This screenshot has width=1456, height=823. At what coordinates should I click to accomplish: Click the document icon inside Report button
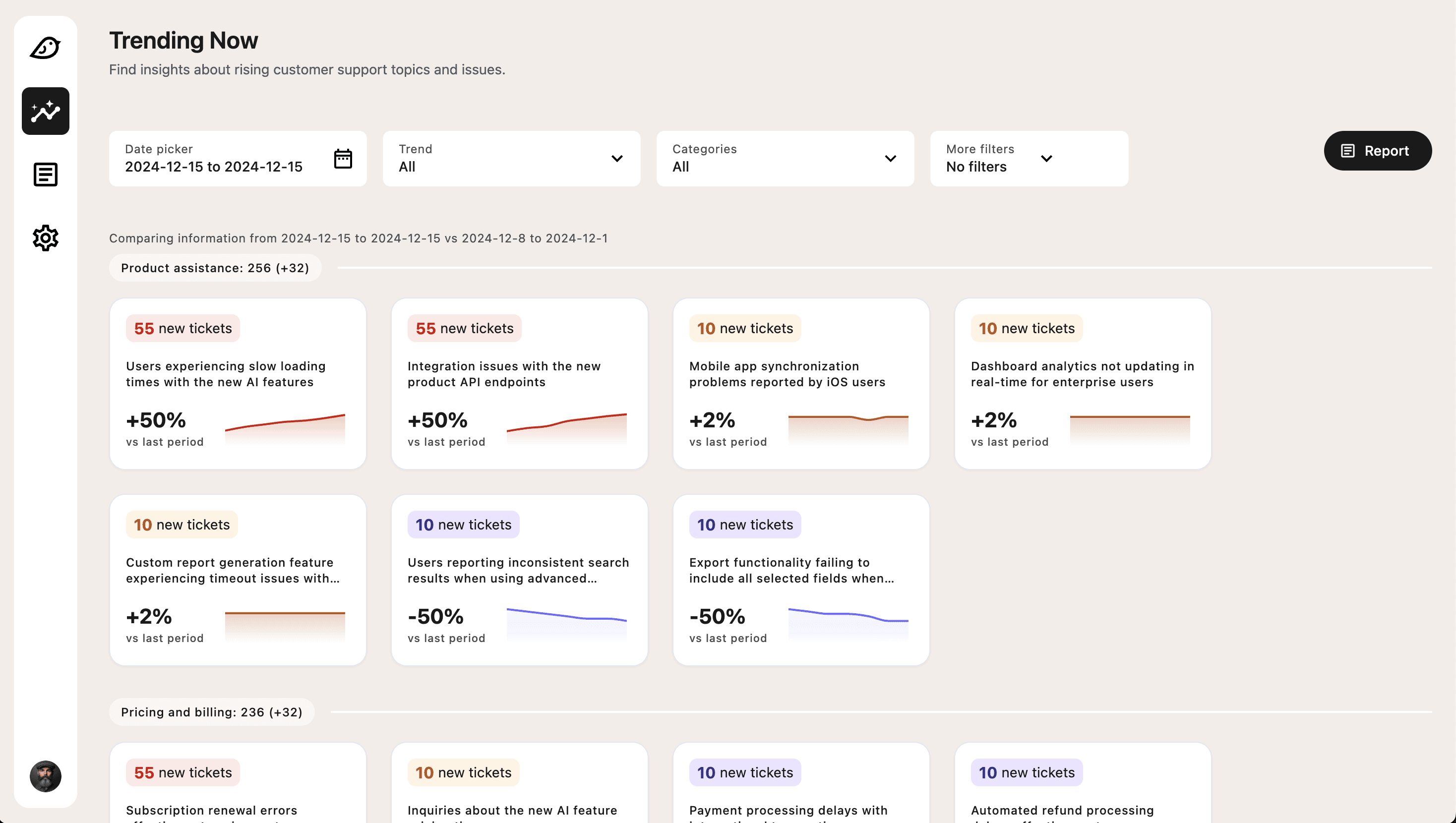[x=1347, y=151]
